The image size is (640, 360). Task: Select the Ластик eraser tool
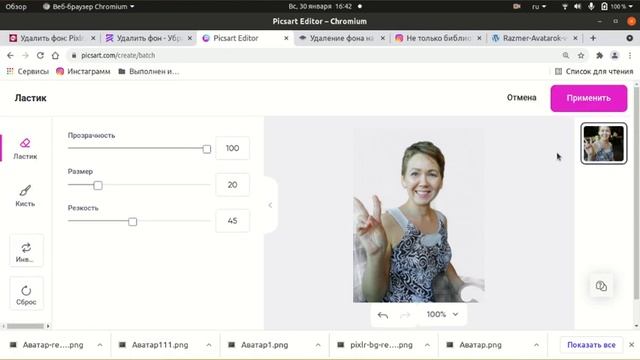tap(25, 149)
